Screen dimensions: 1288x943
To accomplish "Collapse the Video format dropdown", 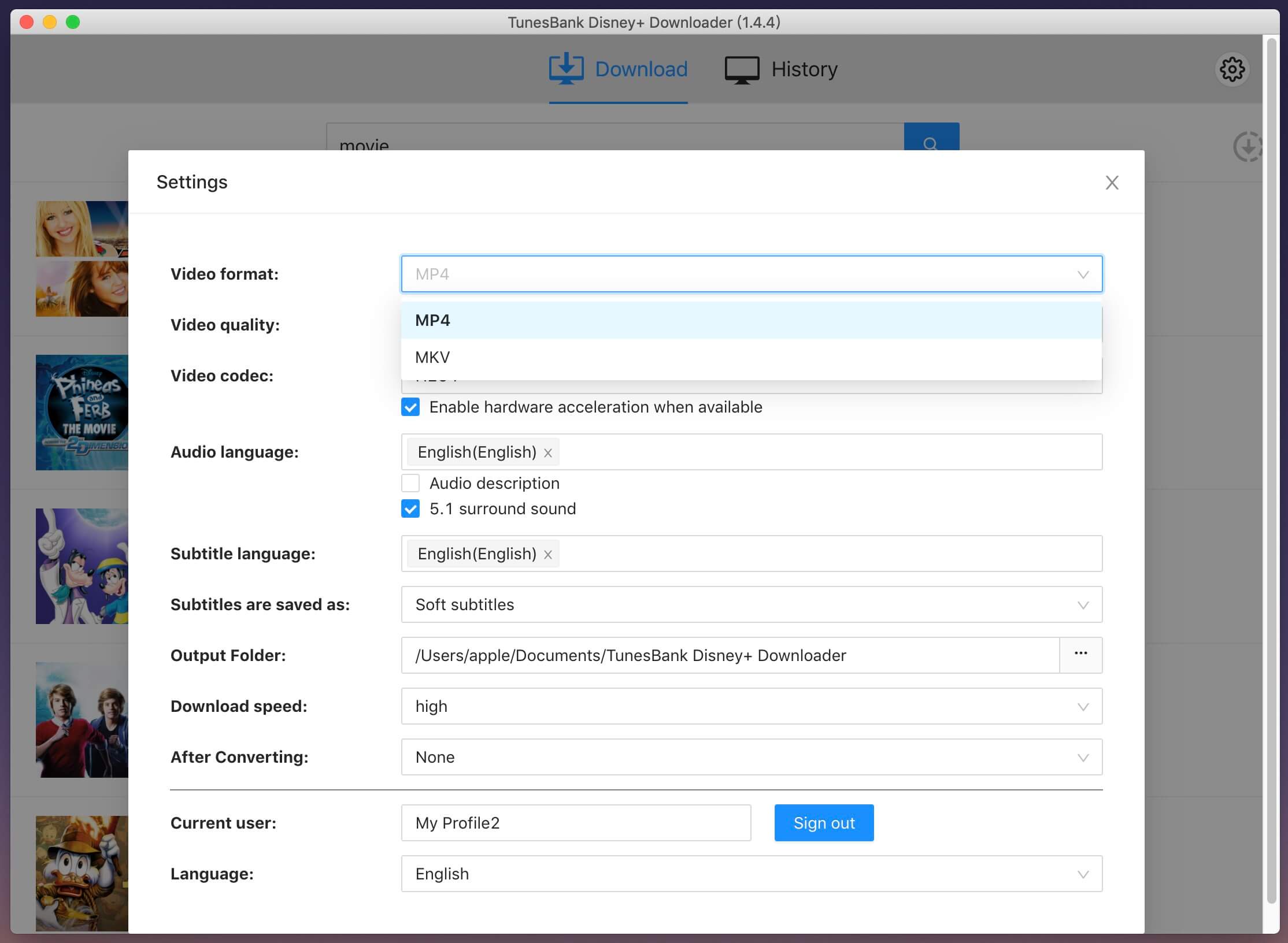I will 752,274.
